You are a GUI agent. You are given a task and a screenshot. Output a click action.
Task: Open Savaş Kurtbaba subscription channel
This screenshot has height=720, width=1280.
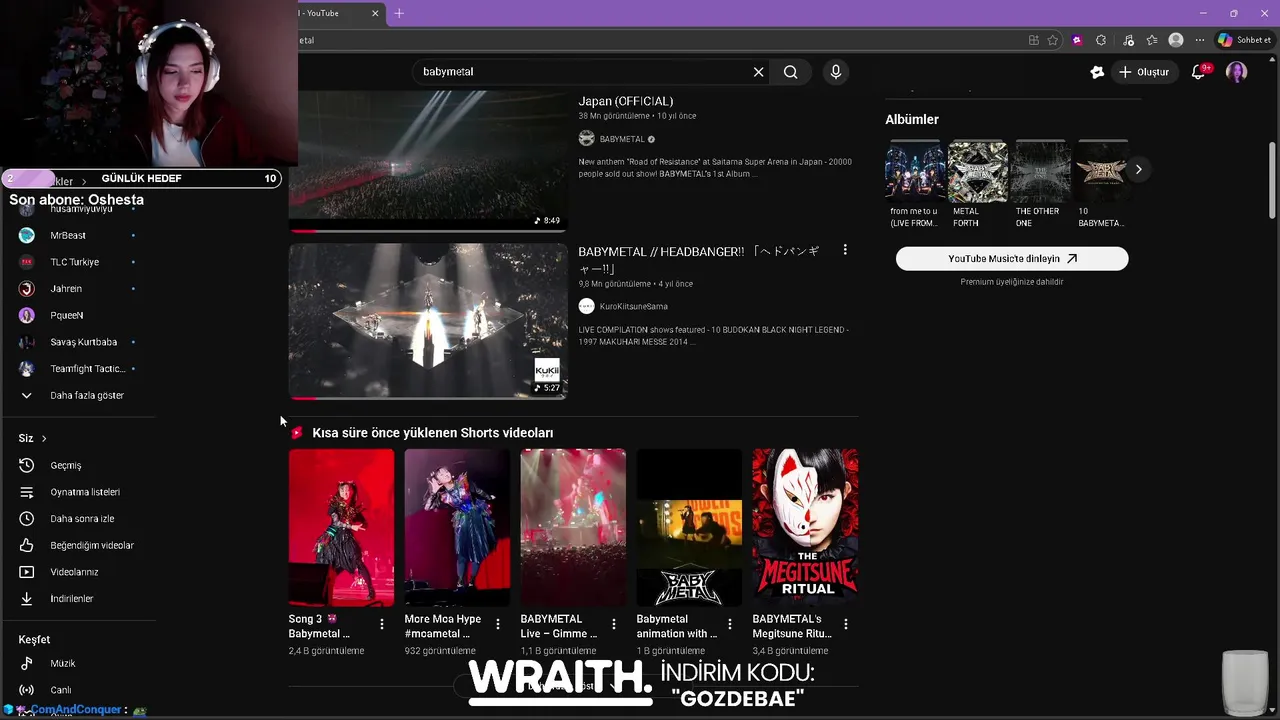(78, 342)
